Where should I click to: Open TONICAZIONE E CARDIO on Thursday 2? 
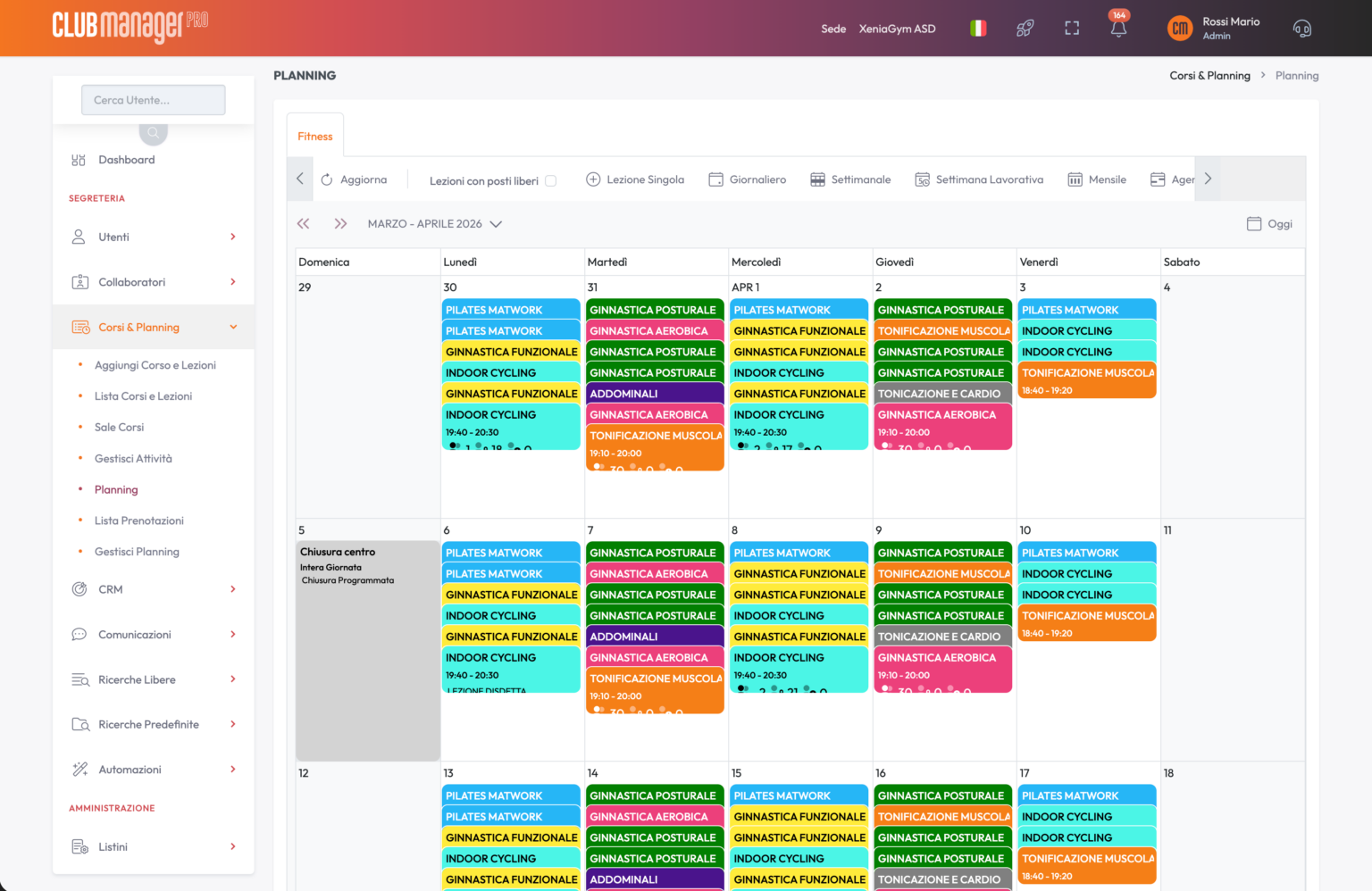tap(942, 394)
